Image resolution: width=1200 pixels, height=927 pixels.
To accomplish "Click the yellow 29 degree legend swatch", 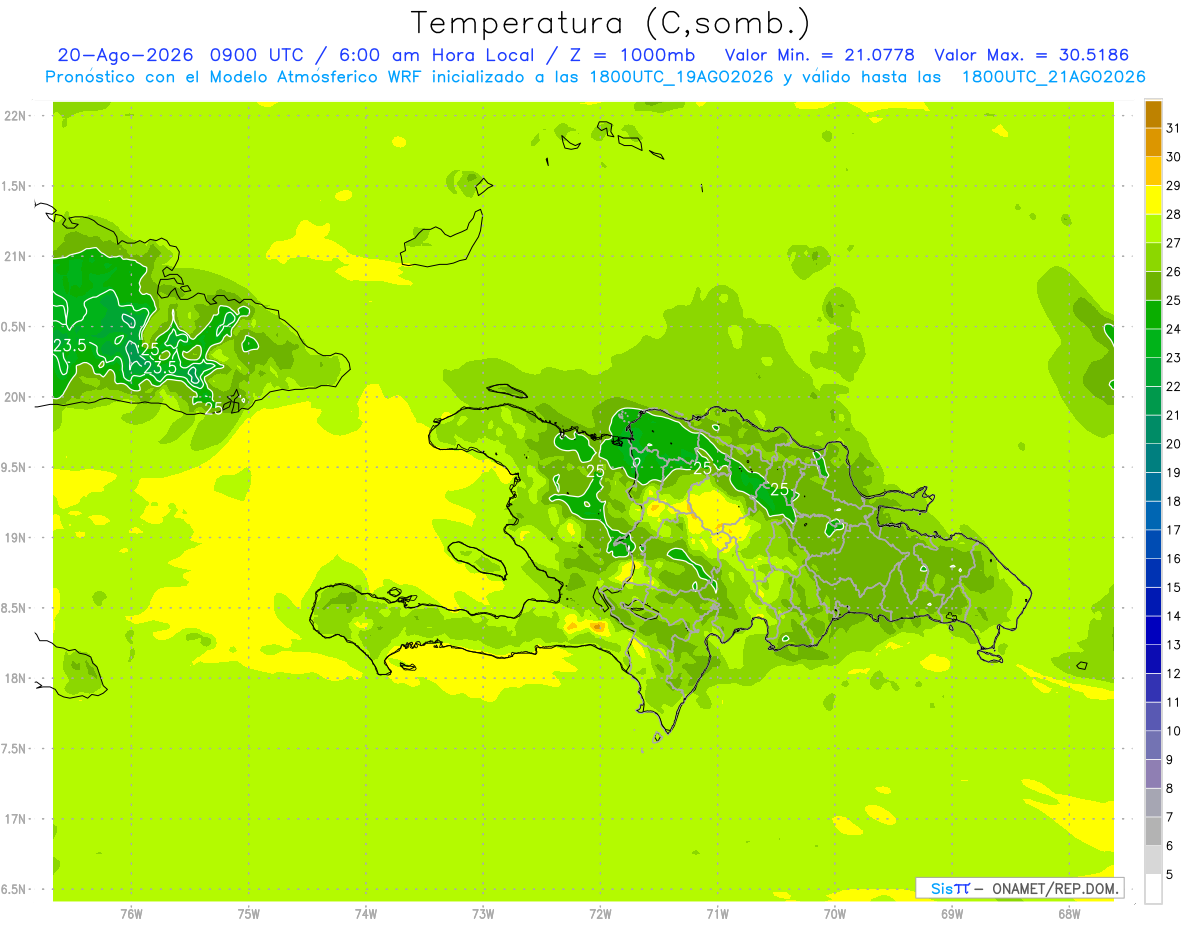I will tap(1153, 200).
